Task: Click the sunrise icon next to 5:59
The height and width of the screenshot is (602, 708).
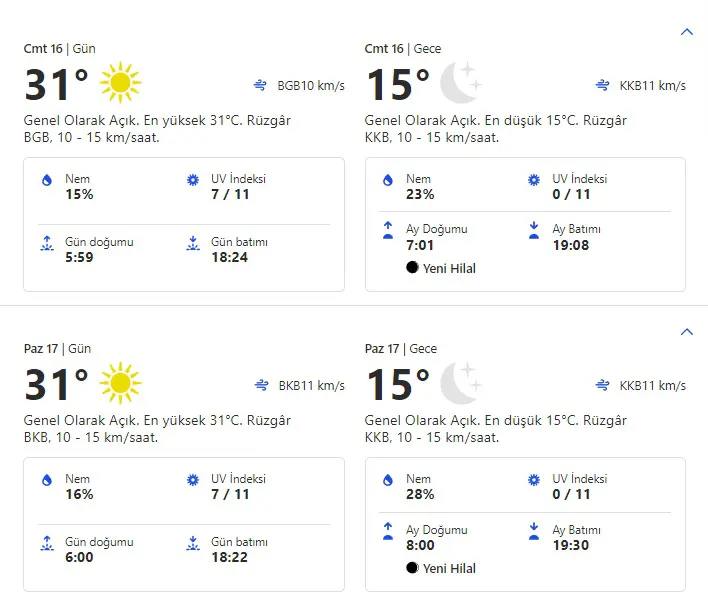Action: (46, 243)
